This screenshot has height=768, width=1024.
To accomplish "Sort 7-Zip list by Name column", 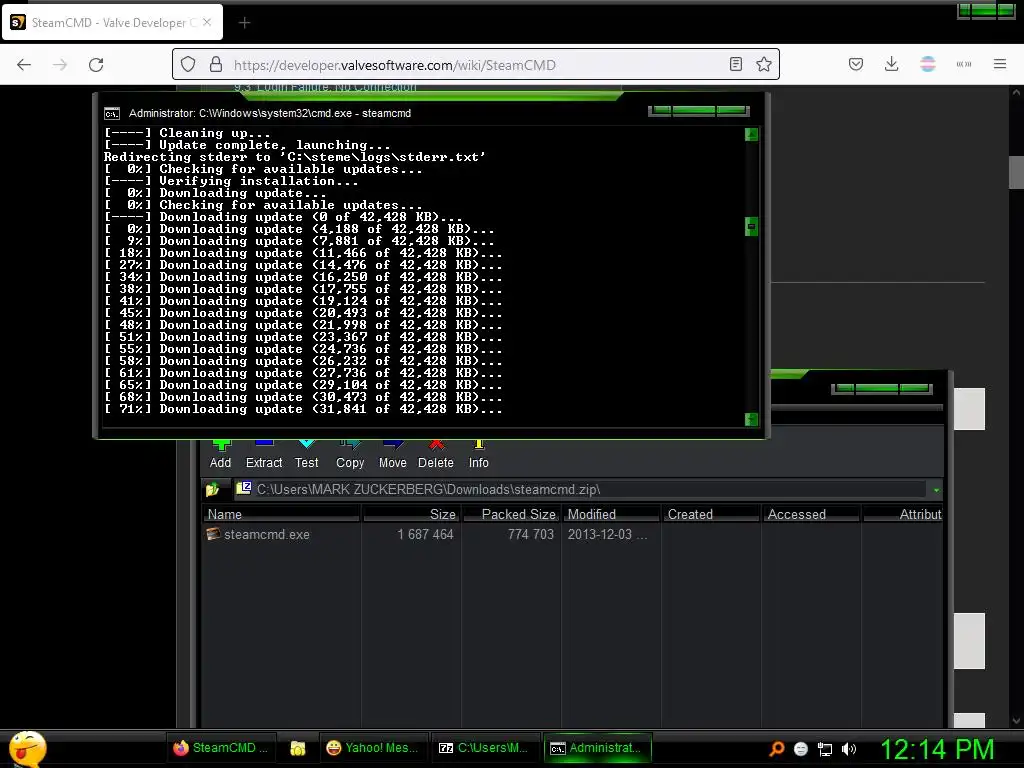I will [281, 514].
